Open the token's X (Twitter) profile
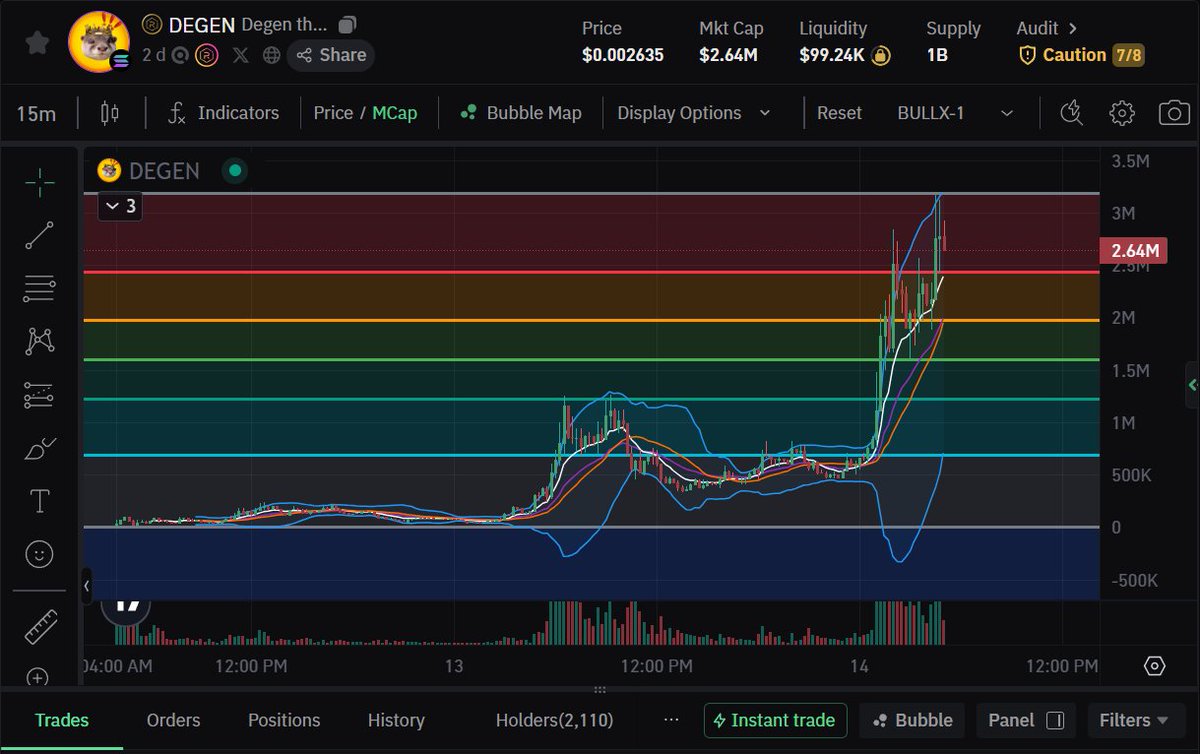 240,55
